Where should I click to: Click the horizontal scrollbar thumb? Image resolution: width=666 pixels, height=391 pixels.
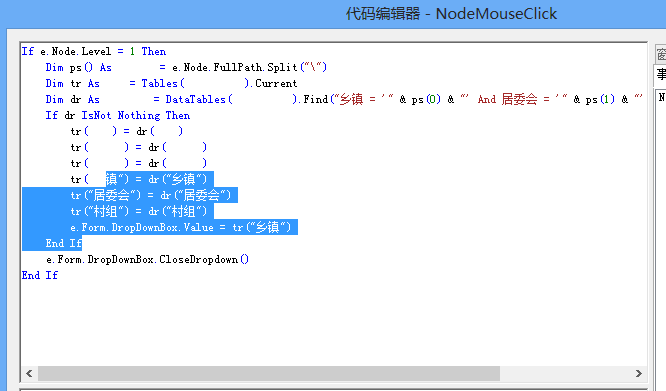click(269, 374)
